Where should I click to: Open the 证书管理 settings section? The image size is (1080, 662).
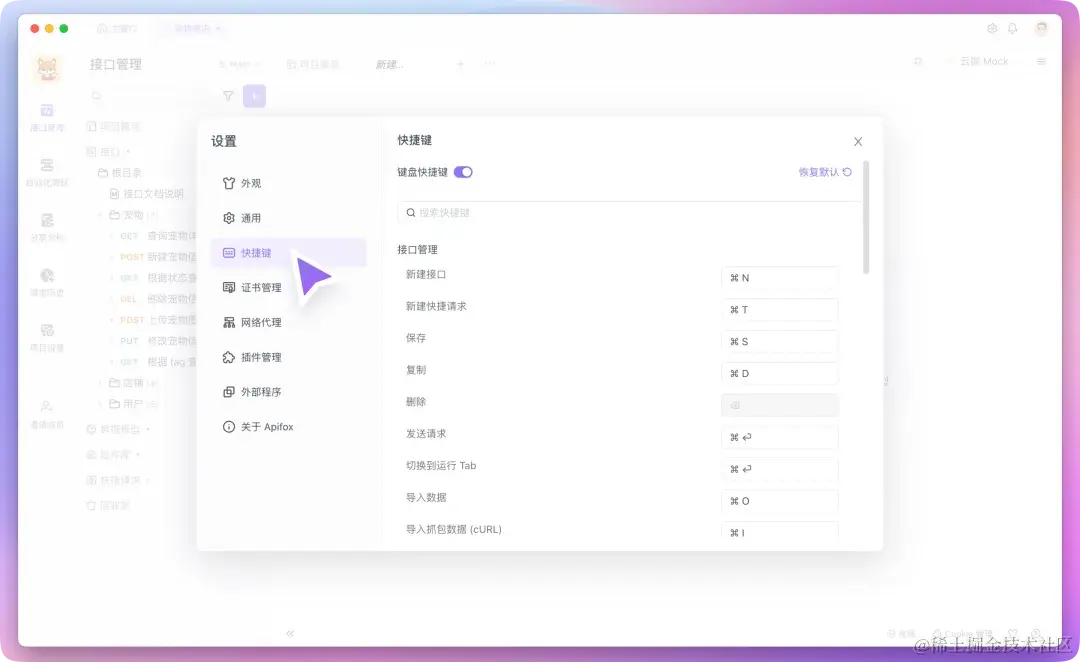[253, 287]
